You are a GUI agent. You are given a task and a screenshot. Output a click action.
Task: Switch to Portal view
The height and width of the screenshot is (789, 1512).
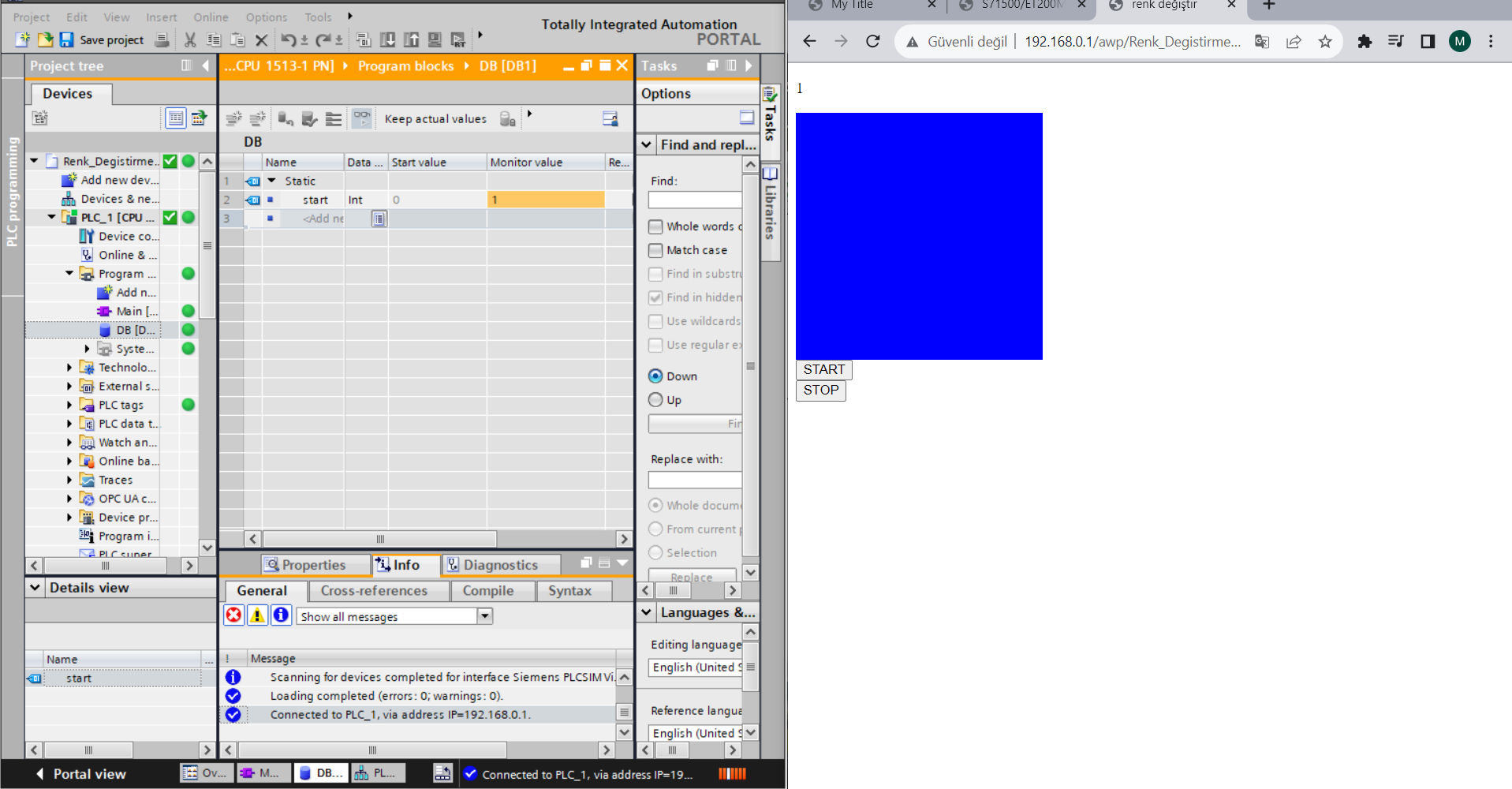point(81,774)
